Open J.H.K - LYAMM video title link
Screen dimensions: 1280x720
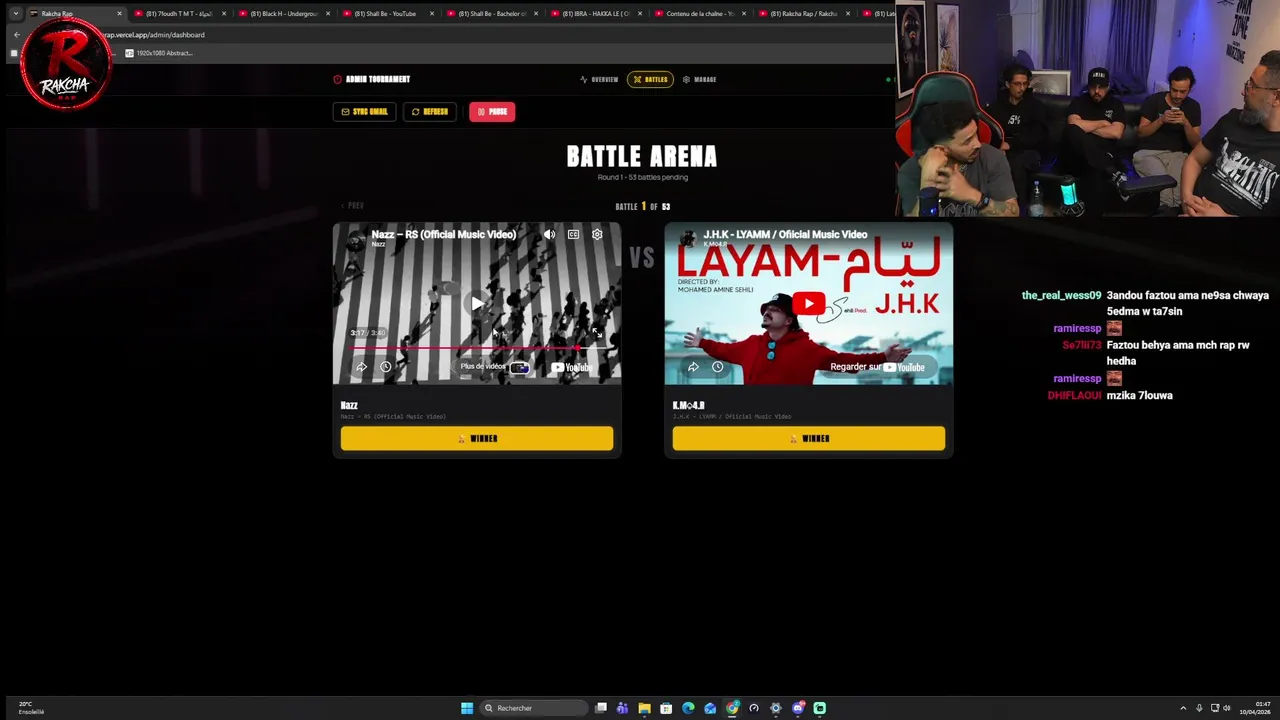click(x=785, y=234)
